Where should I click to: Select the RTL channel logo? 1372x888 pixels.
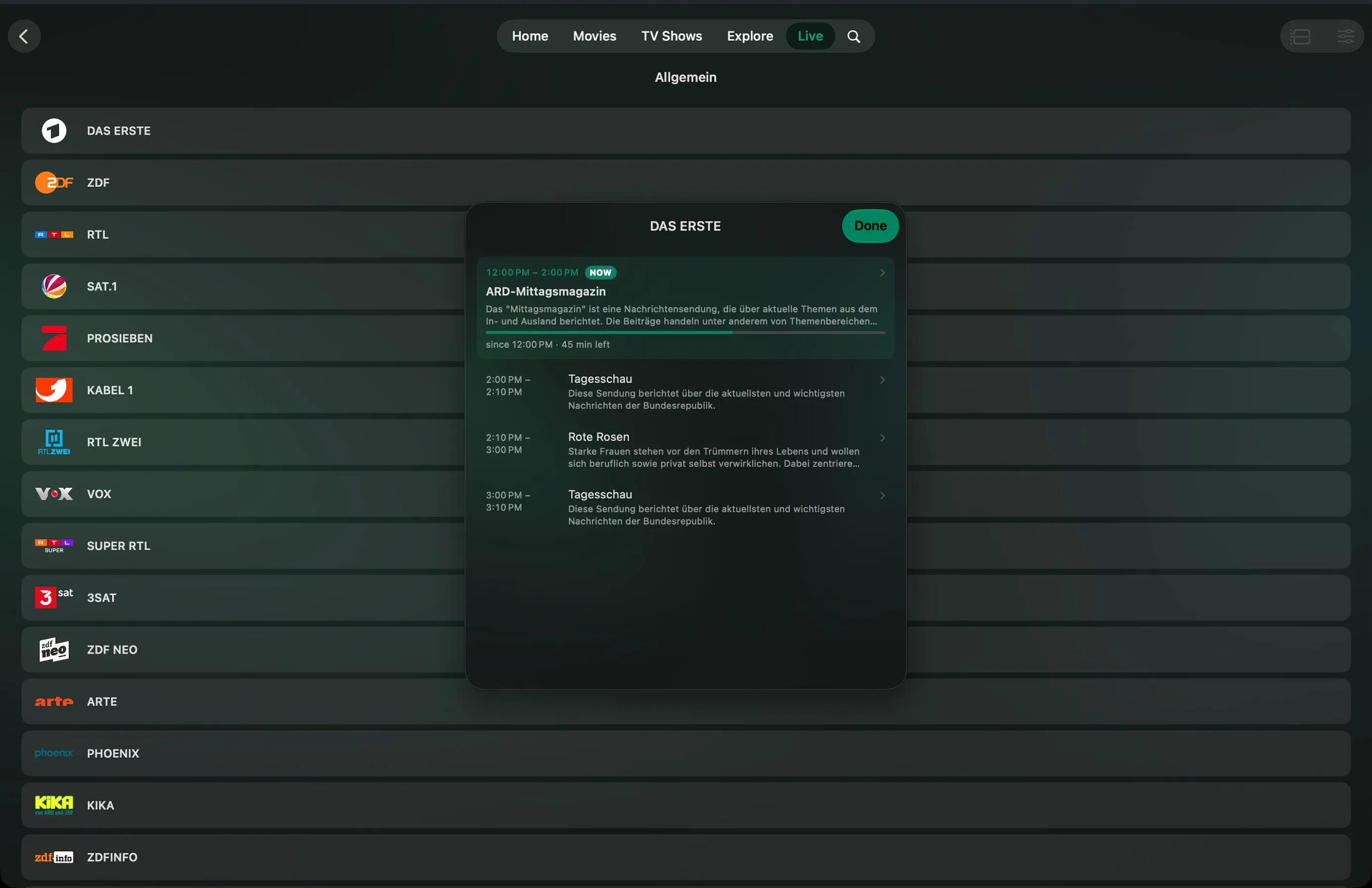pos(54,235)
